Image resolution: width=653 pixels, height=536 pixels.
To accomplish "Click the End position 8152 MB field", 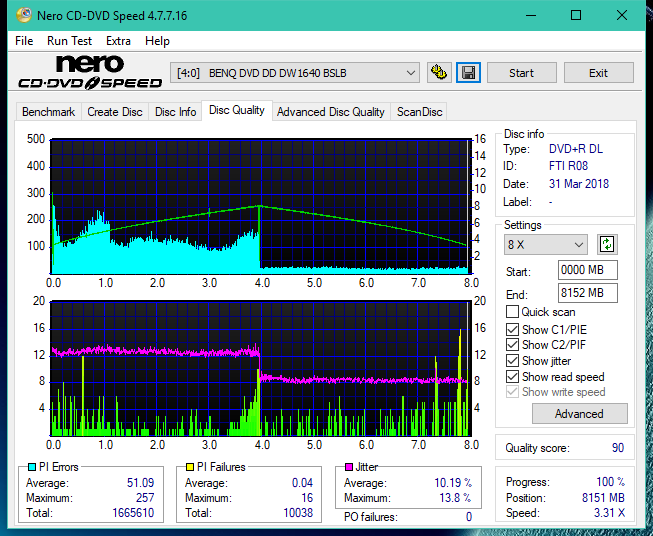I will pos(587,293).
